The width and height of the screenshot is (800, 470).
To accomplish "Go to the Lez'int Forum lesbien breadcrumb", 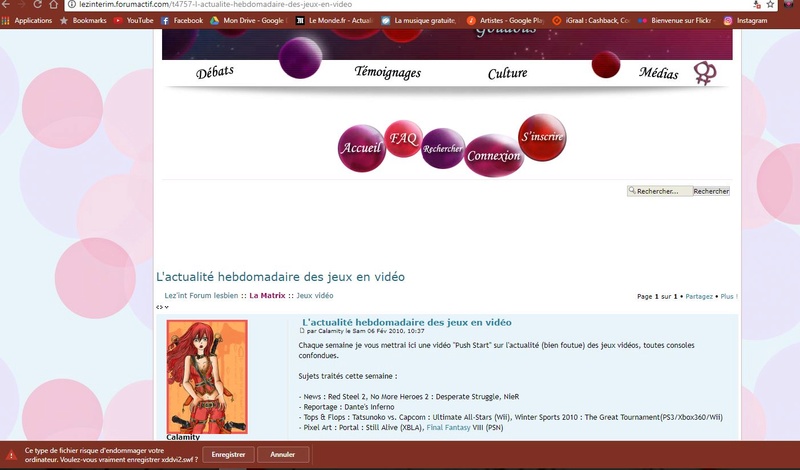I will point(201,295).
